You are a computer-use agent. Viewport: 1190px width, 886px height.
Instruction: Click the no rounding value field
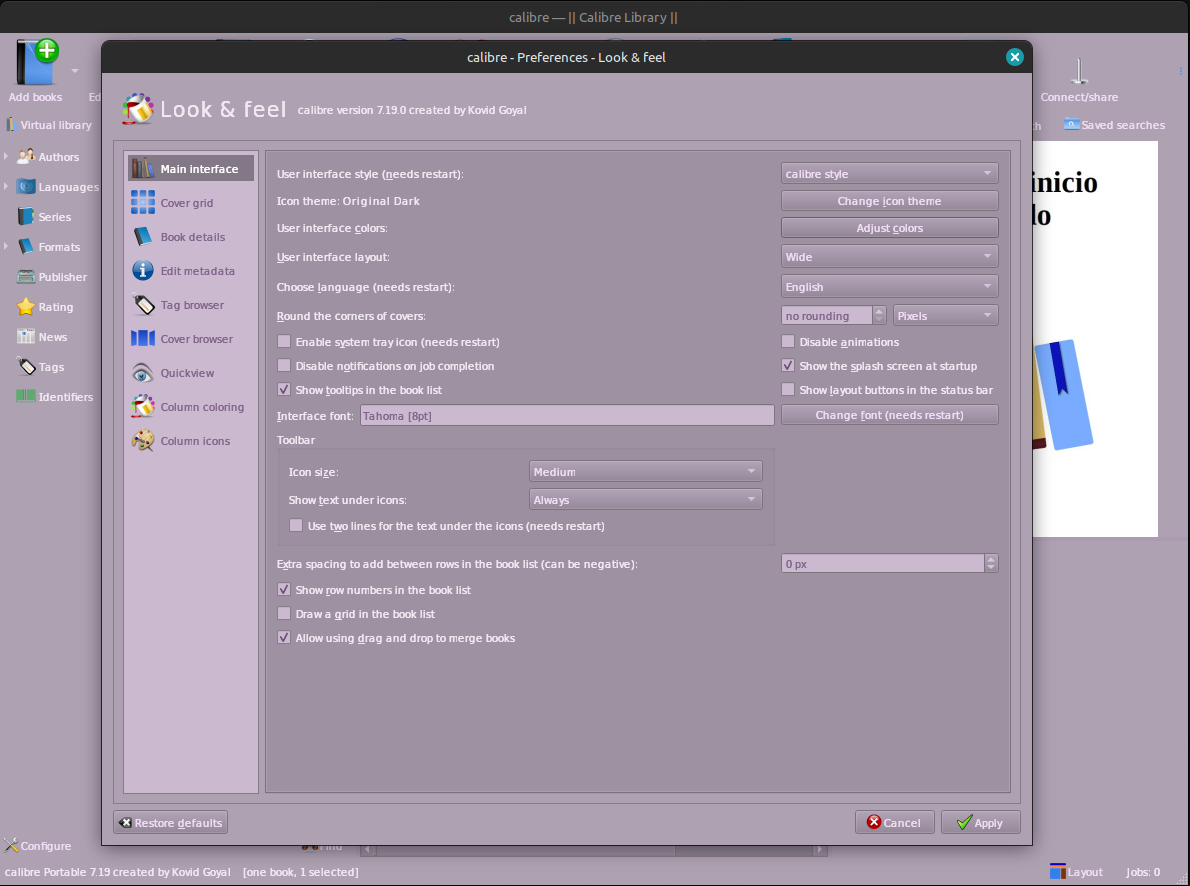pyautogui.click(x=826, y=315)
